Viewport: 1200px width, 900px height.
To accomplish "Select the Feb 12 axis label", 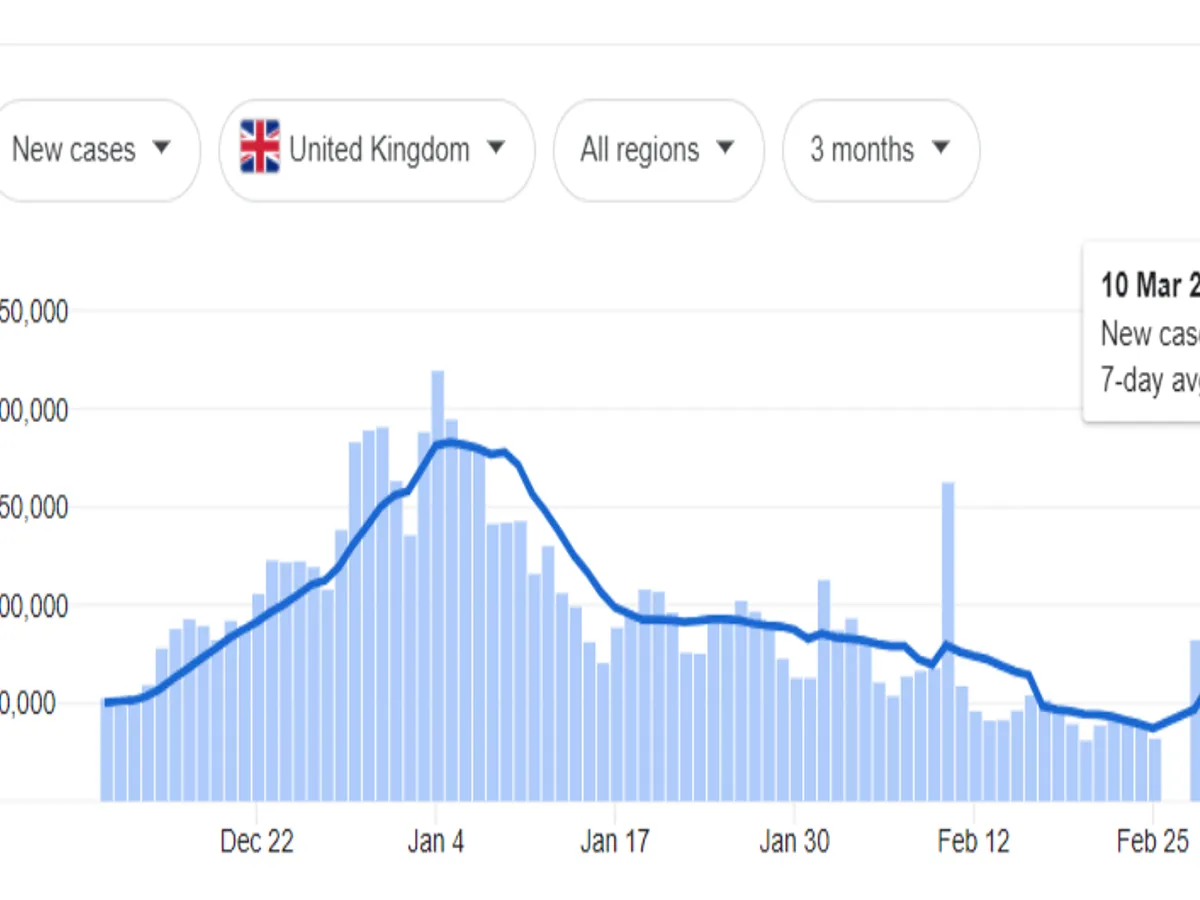I will click(973, 842).
